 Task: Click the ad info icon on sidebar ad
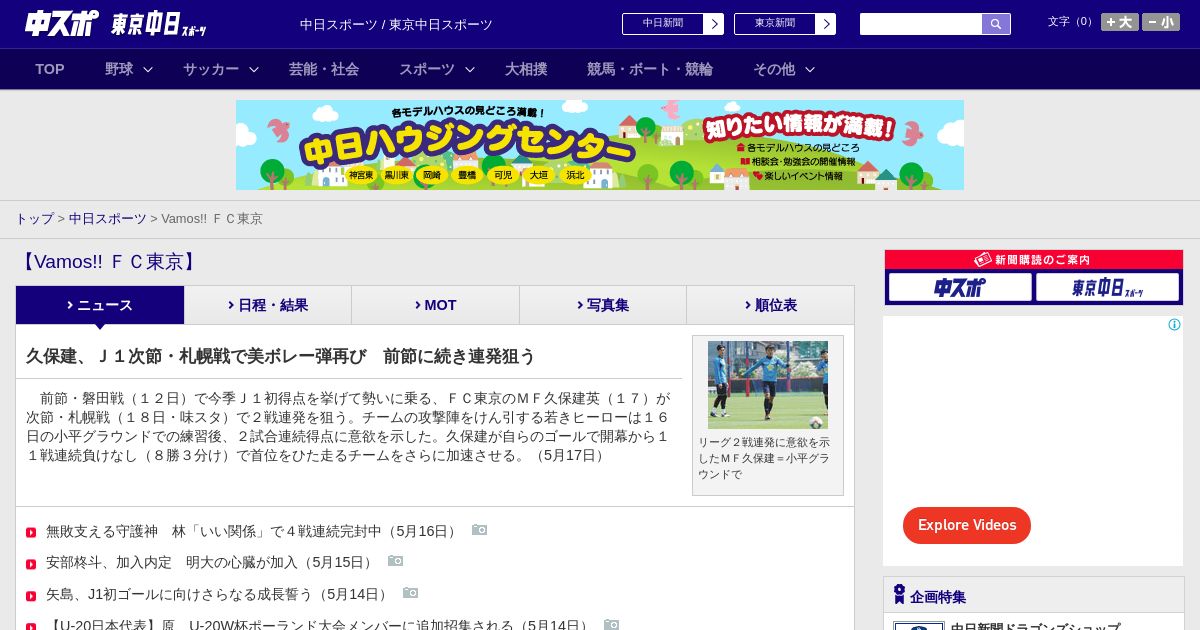(x=1174, y=324)
